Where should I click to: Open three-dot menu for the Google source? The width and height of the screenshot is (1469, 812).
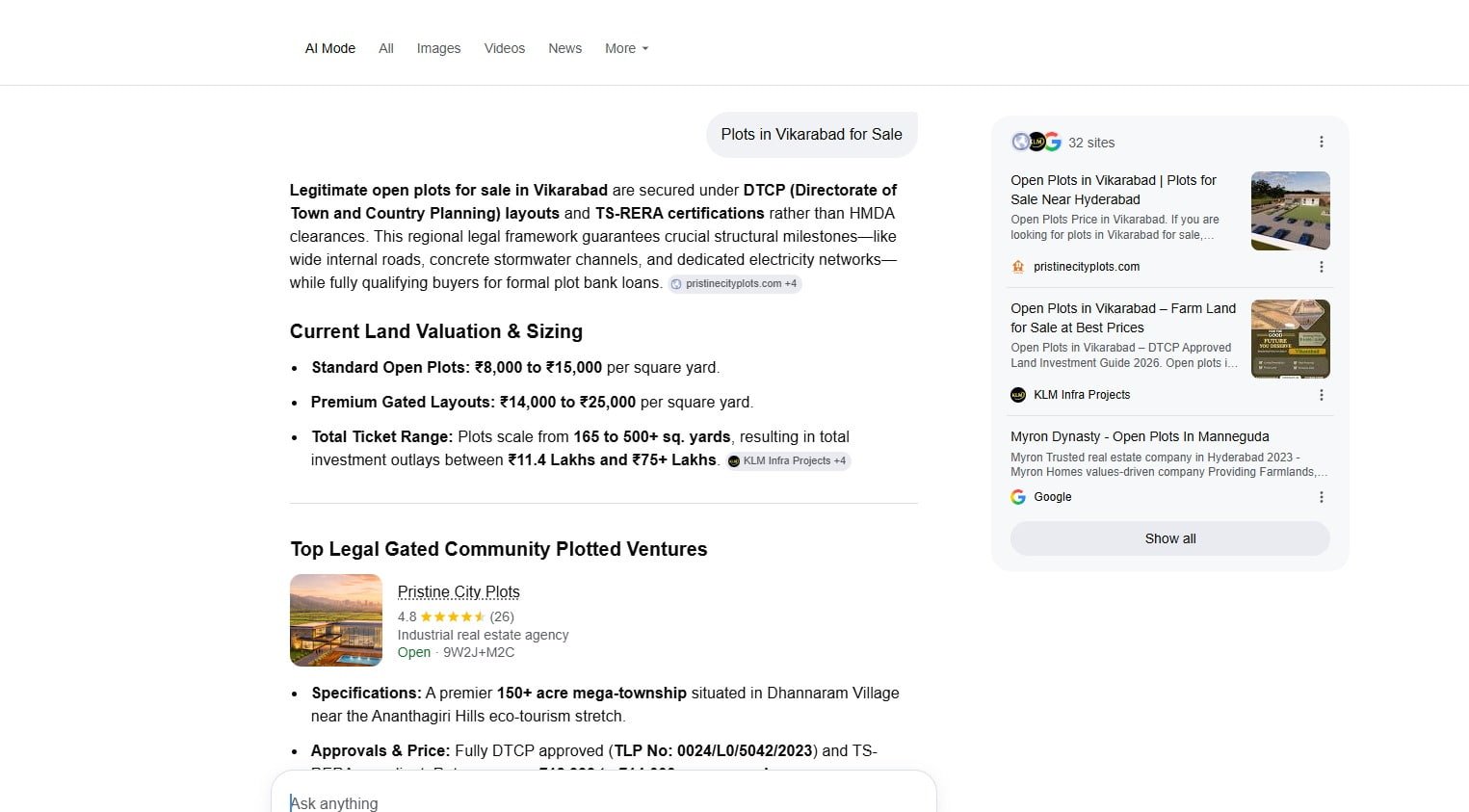pos(1321,497)
